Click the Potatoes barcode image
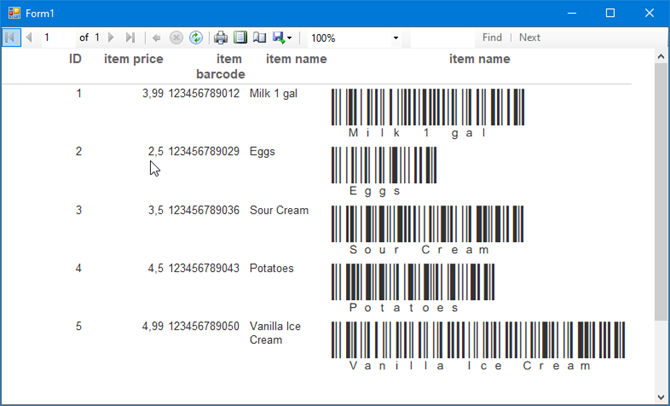The image size is (670, 406). click(413, 282)
